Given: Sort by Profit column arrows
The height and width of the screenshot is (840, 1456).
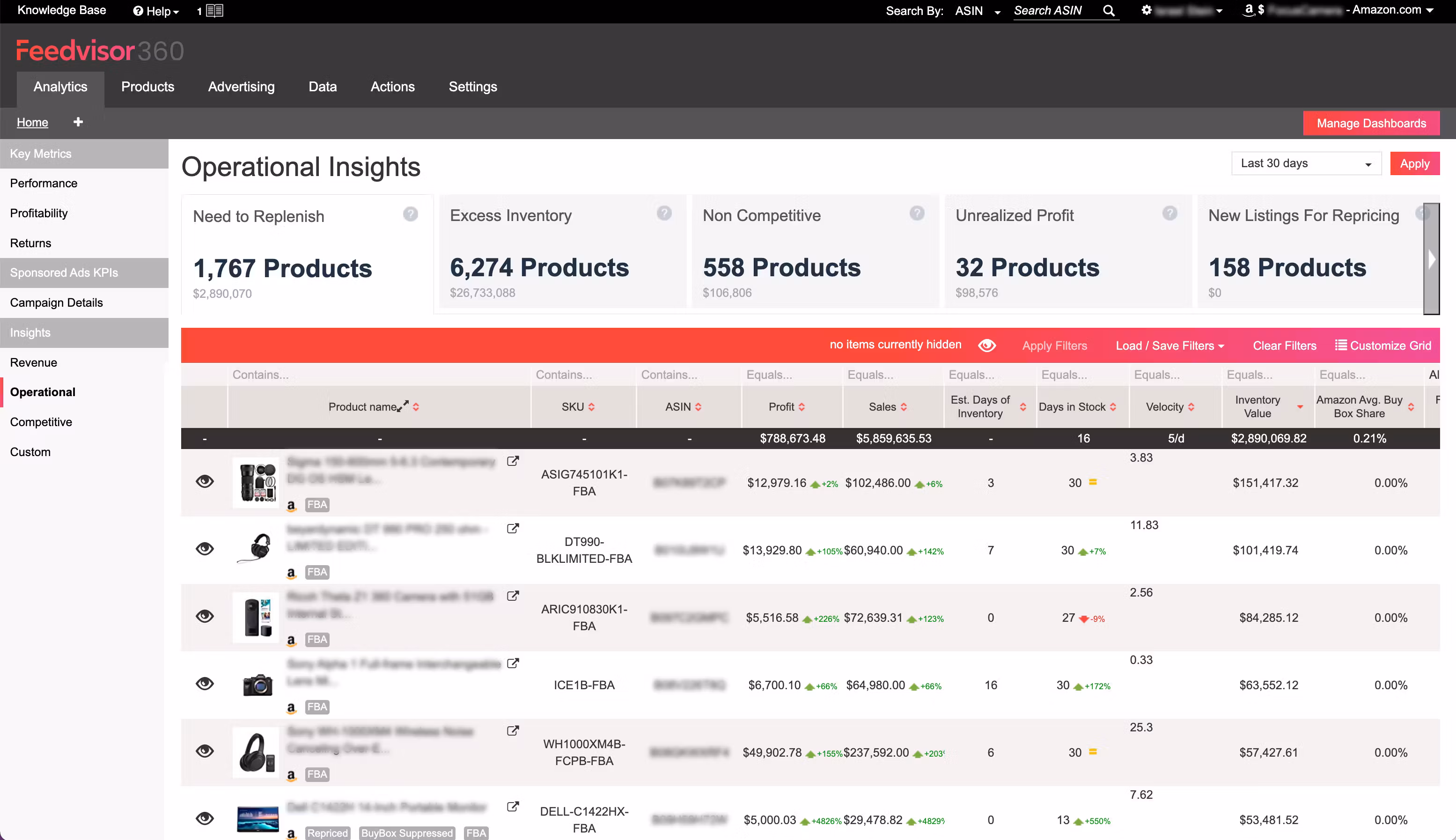Looking at the screenshot, I should (801, 407).
